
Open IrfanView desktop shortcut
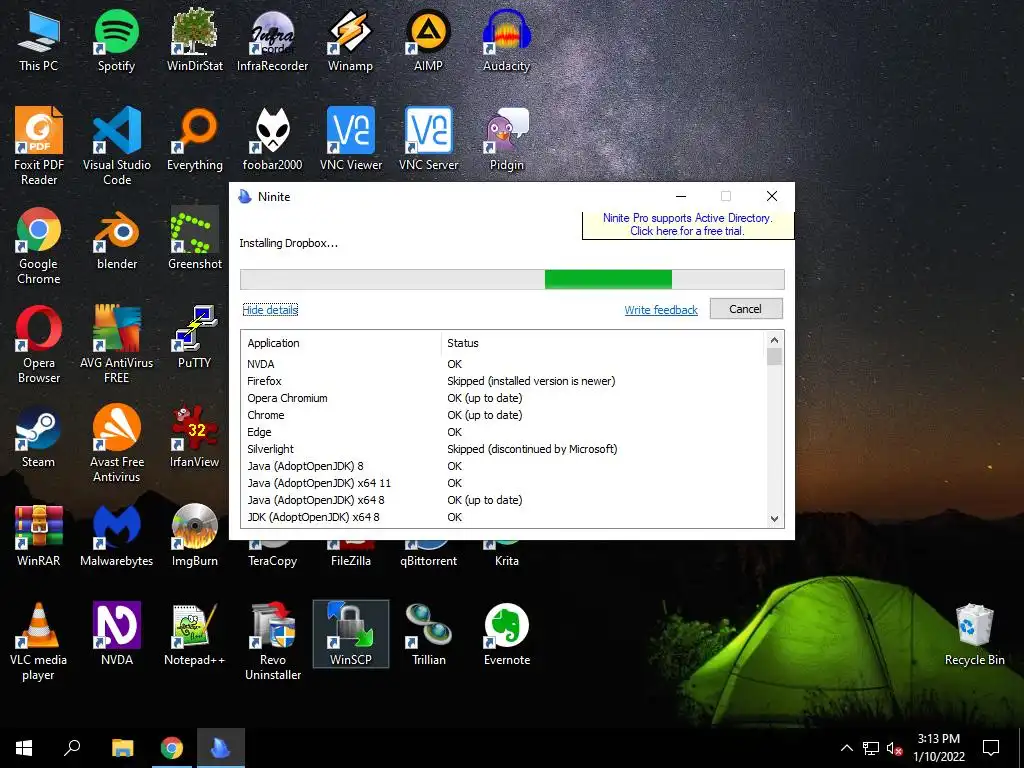tap(195, 436)
